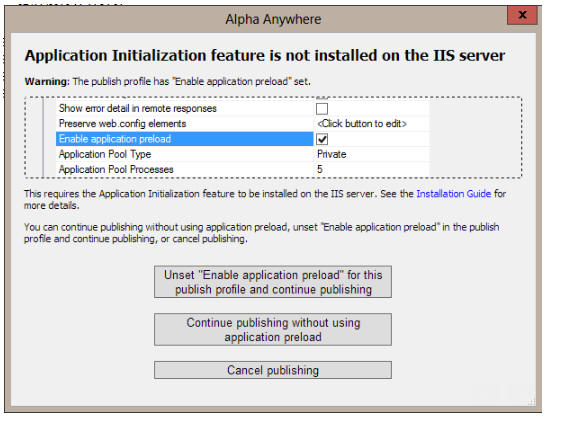Close the Alpha Anywhere dialog
The image size is (571, 424).
[x=522, y=15]
